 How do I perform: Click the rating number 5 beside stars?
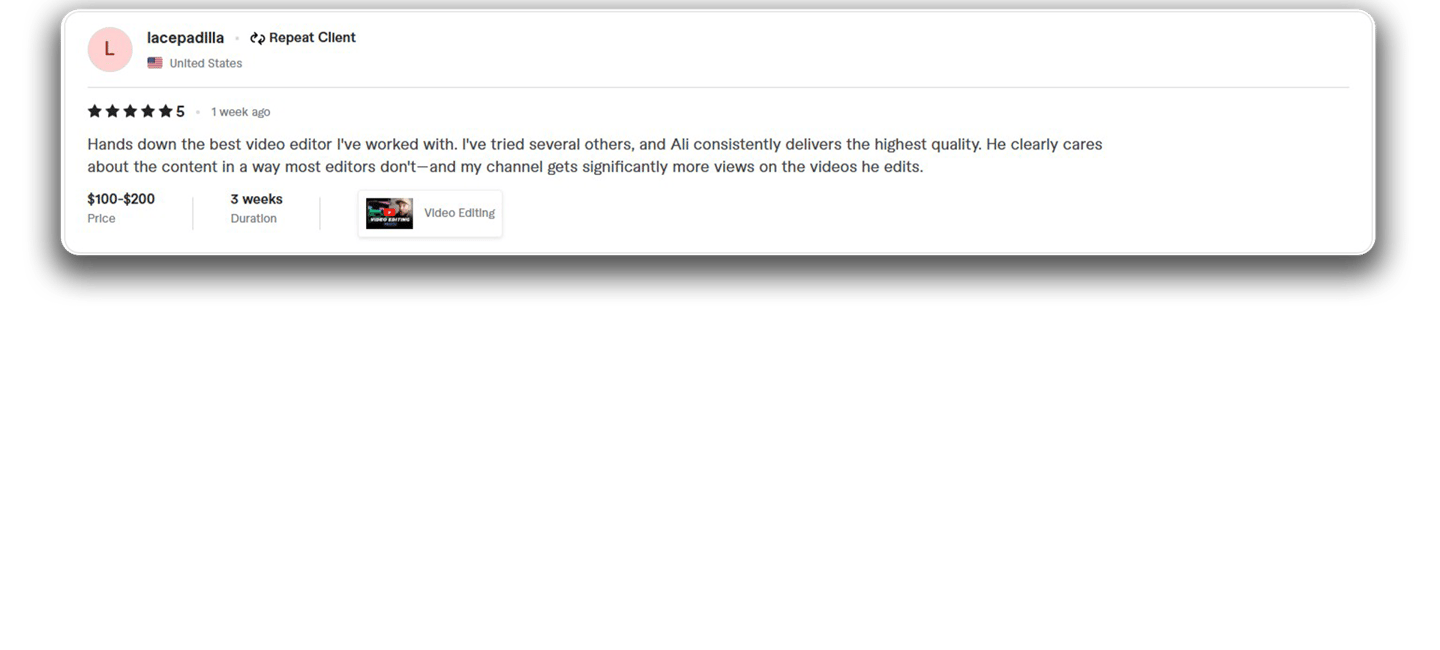[x=180, y=112]
